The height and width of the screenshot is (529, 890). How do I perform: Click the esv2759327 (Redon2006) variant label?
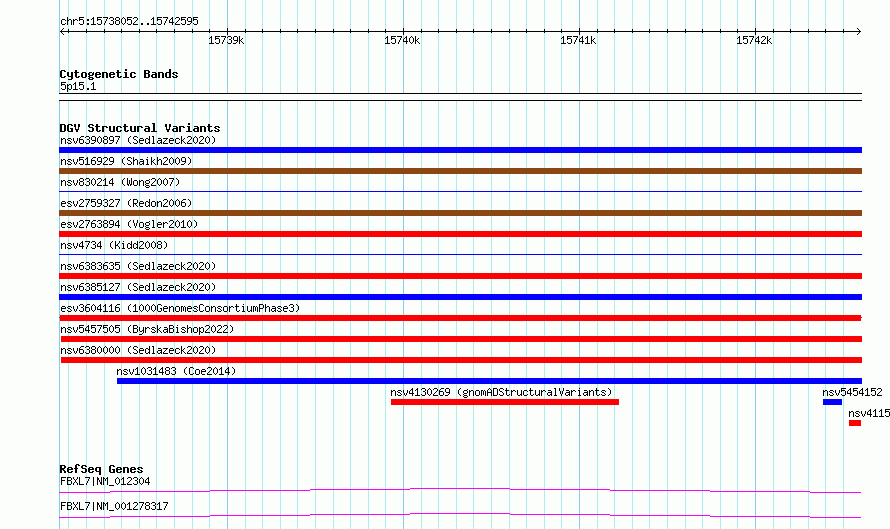point(126,203)
